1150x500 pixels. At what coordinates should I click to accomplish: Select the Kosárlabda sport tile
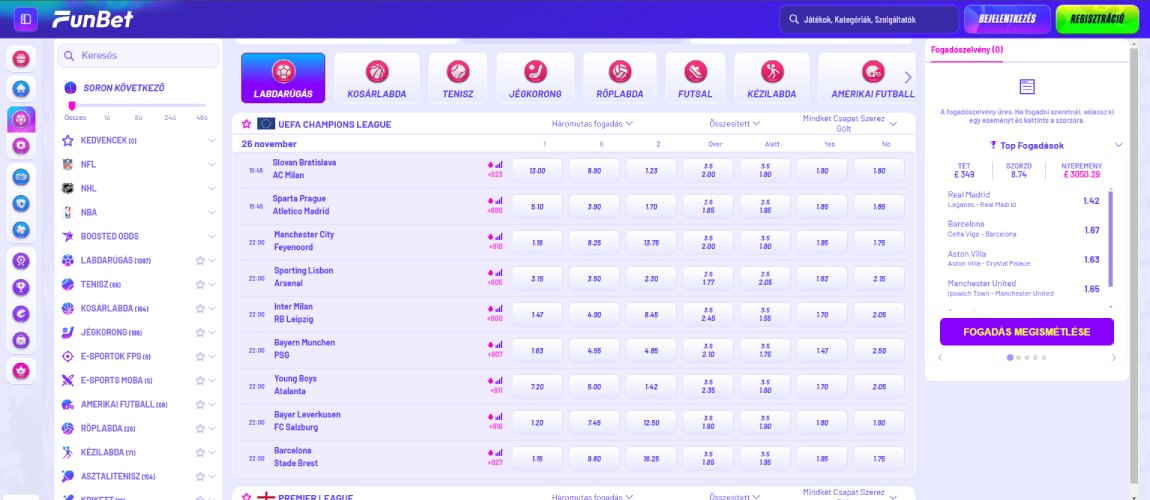(377, 78)
